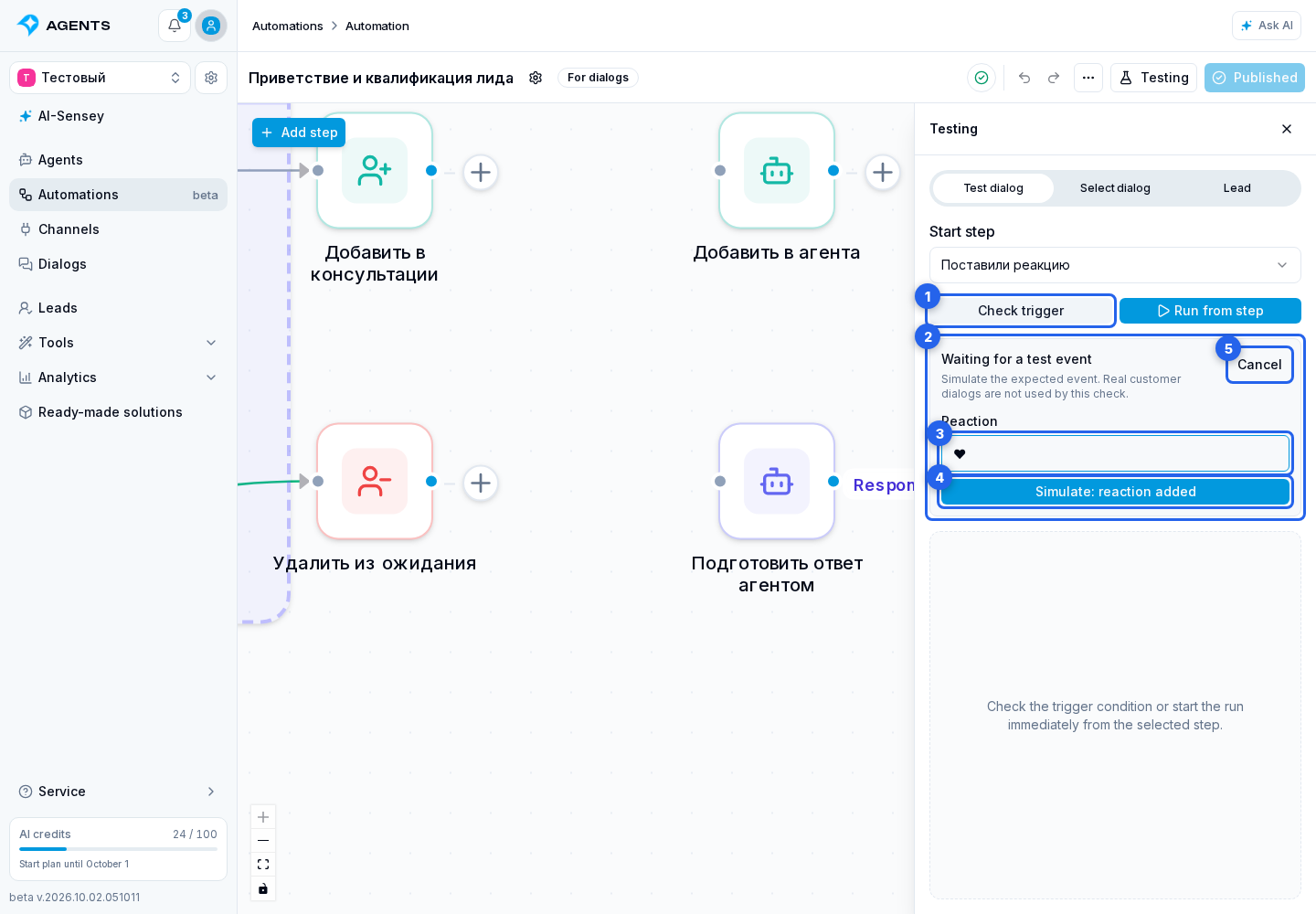Viewport: 1316px width, 914px height.
Task: Open automation settings gear beside title
Action: tap(536, 78)
